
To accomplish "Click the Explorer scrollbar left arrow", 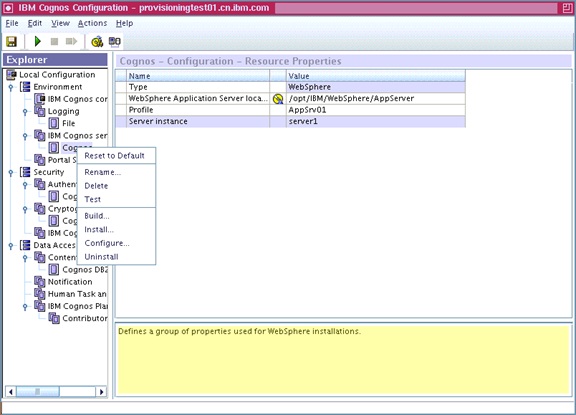I will [11, 391].
